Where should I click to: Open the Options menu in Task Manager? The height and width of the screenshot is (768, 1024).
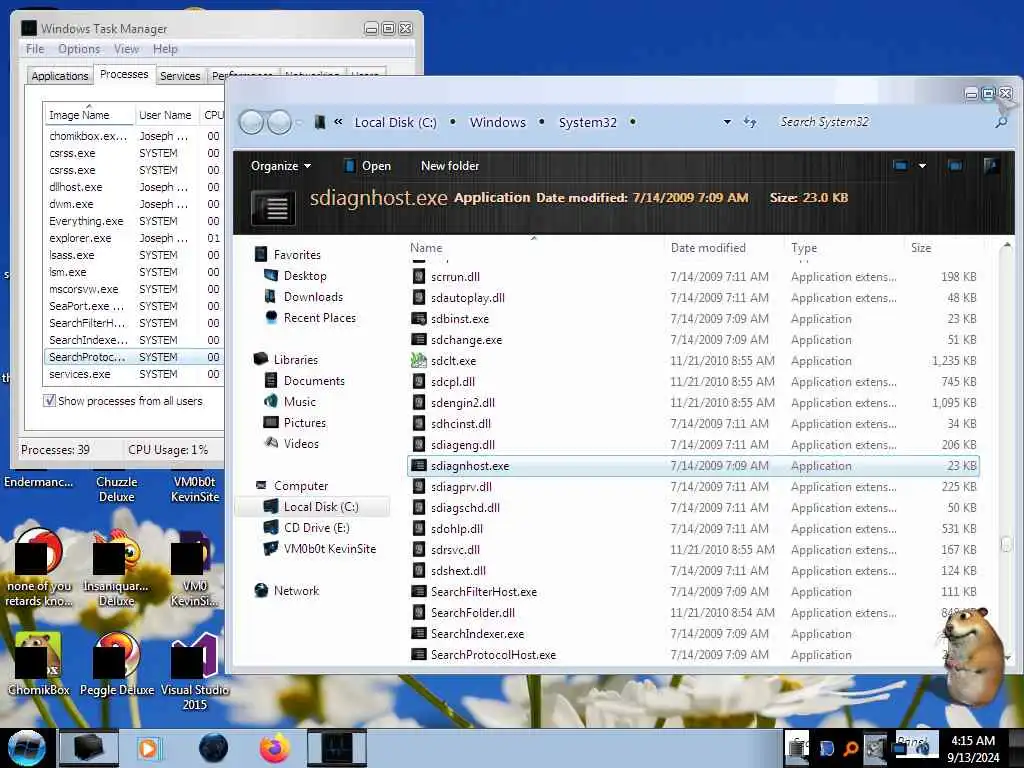(x=79, y=49)
